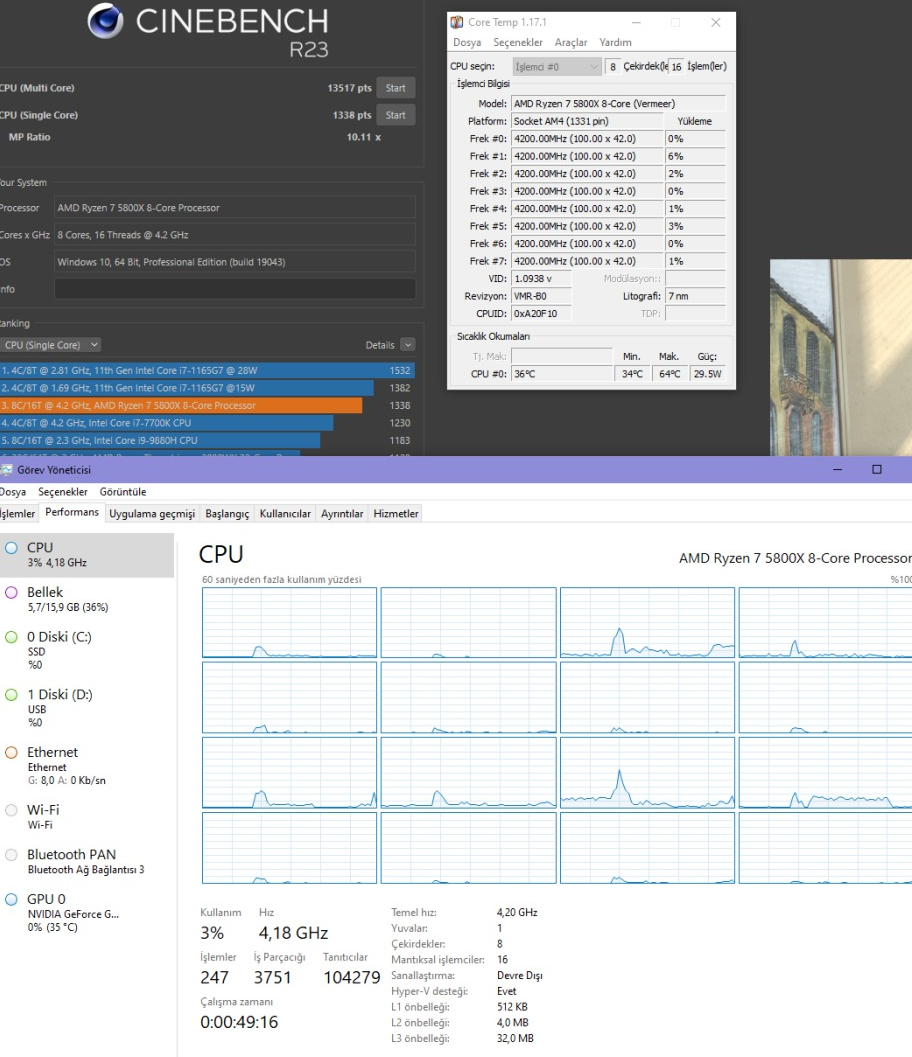Click the Görev Yöneticisi title bar icon
Image resolution: width=912 pixels, height=1057 pixels.
click(7, 470)
